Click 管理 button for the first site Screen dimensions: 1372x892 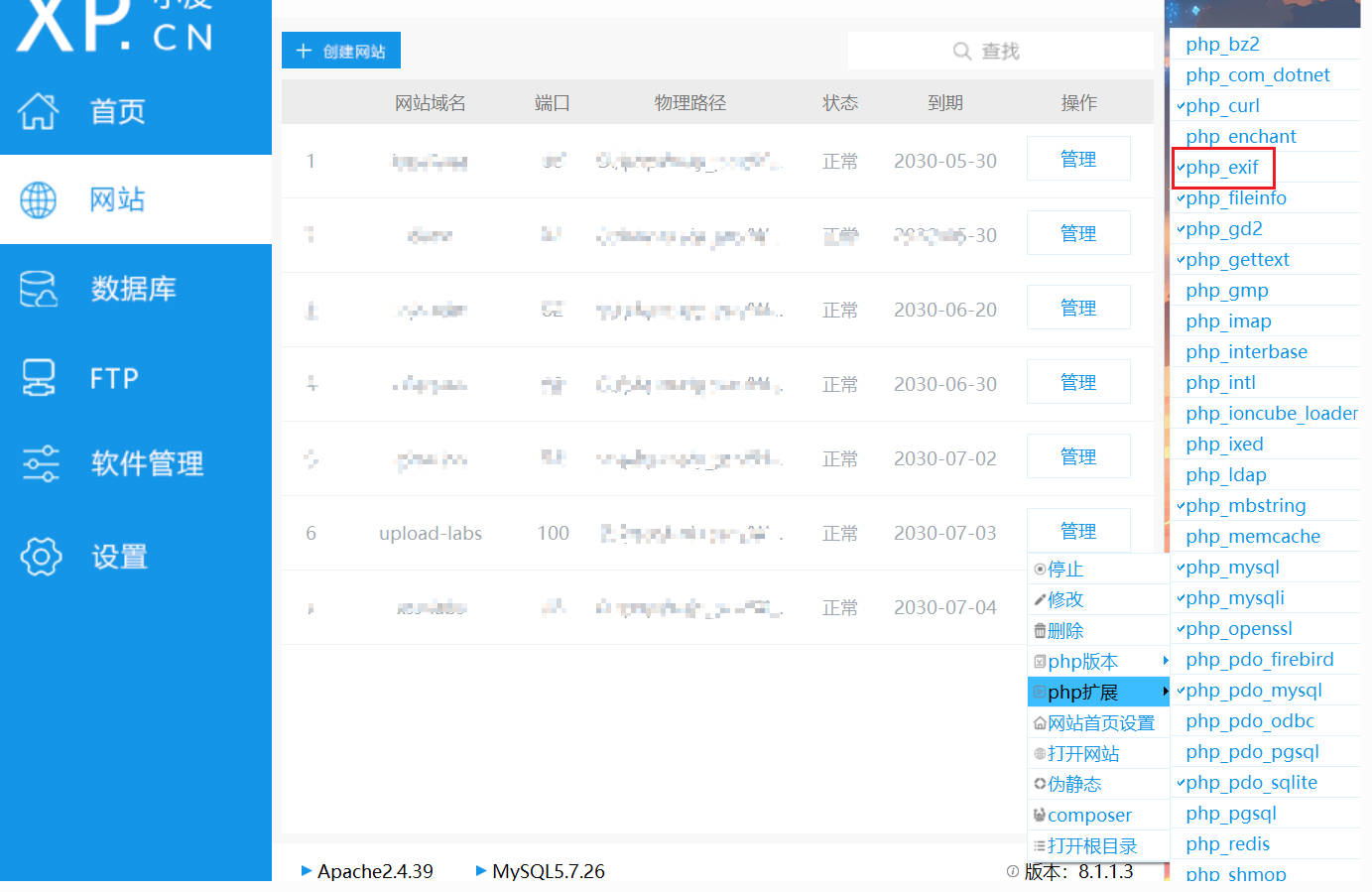point(1078,160)
